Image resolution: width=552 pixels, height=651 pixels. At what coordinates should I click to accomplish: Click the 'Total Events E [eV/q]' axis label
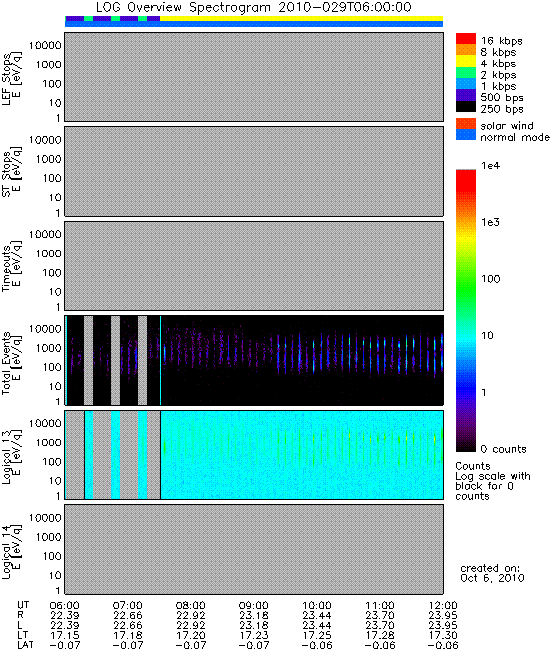tap(12, 363)
